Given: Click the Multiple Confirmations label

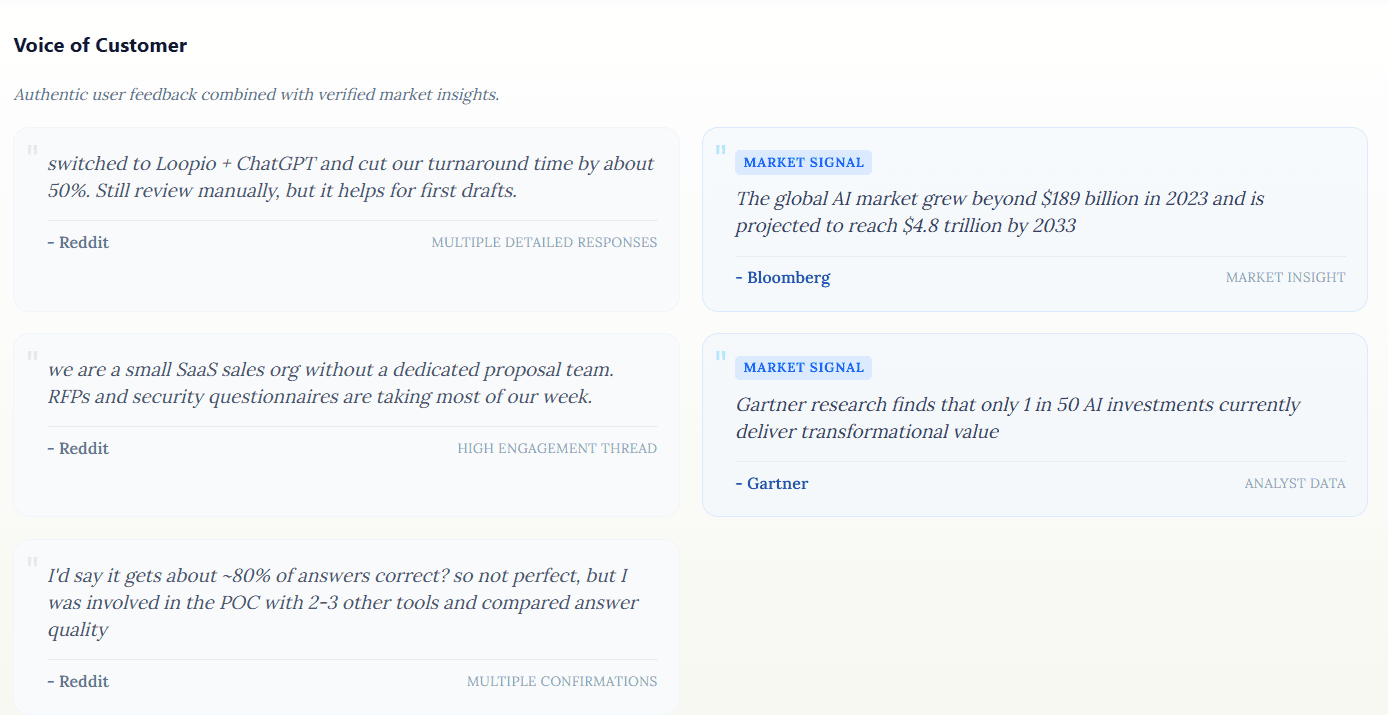Looking at the screenshot, I should [x=562, y=682].
